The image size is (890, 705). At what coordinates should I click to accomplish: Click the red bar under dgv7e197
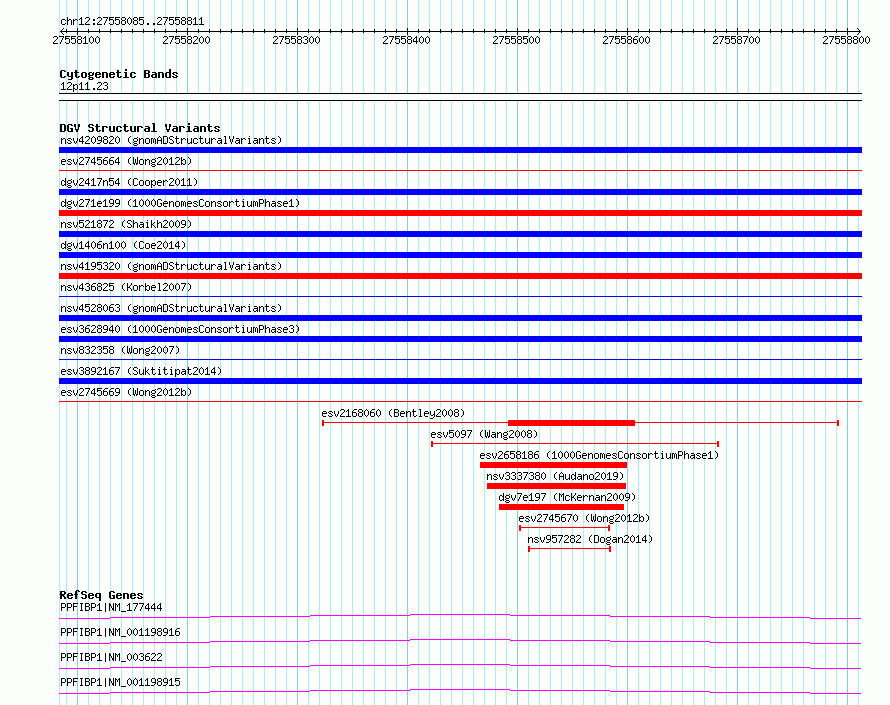click(561, 507)
